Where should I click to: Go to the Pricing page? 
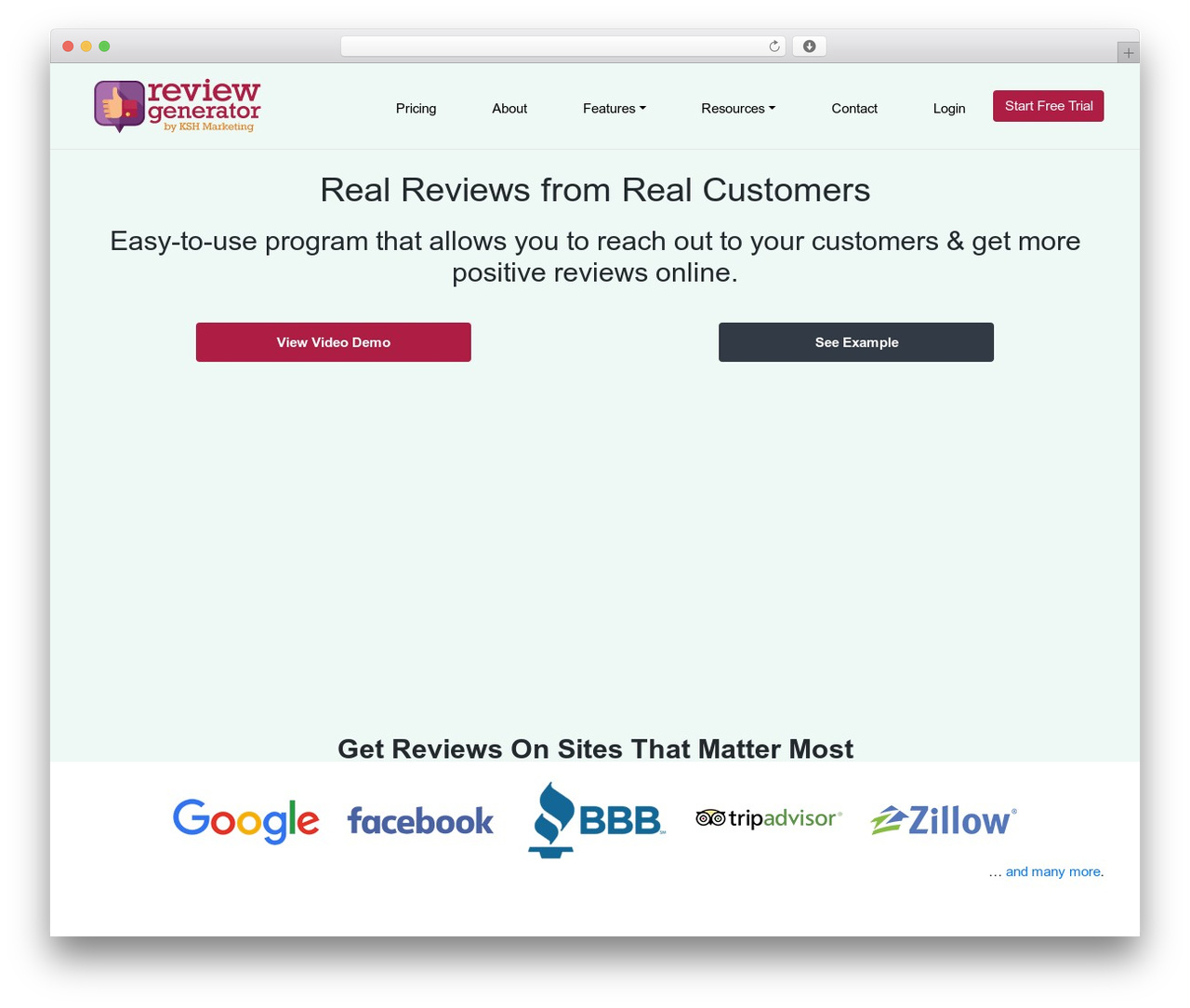coord(416,109)
